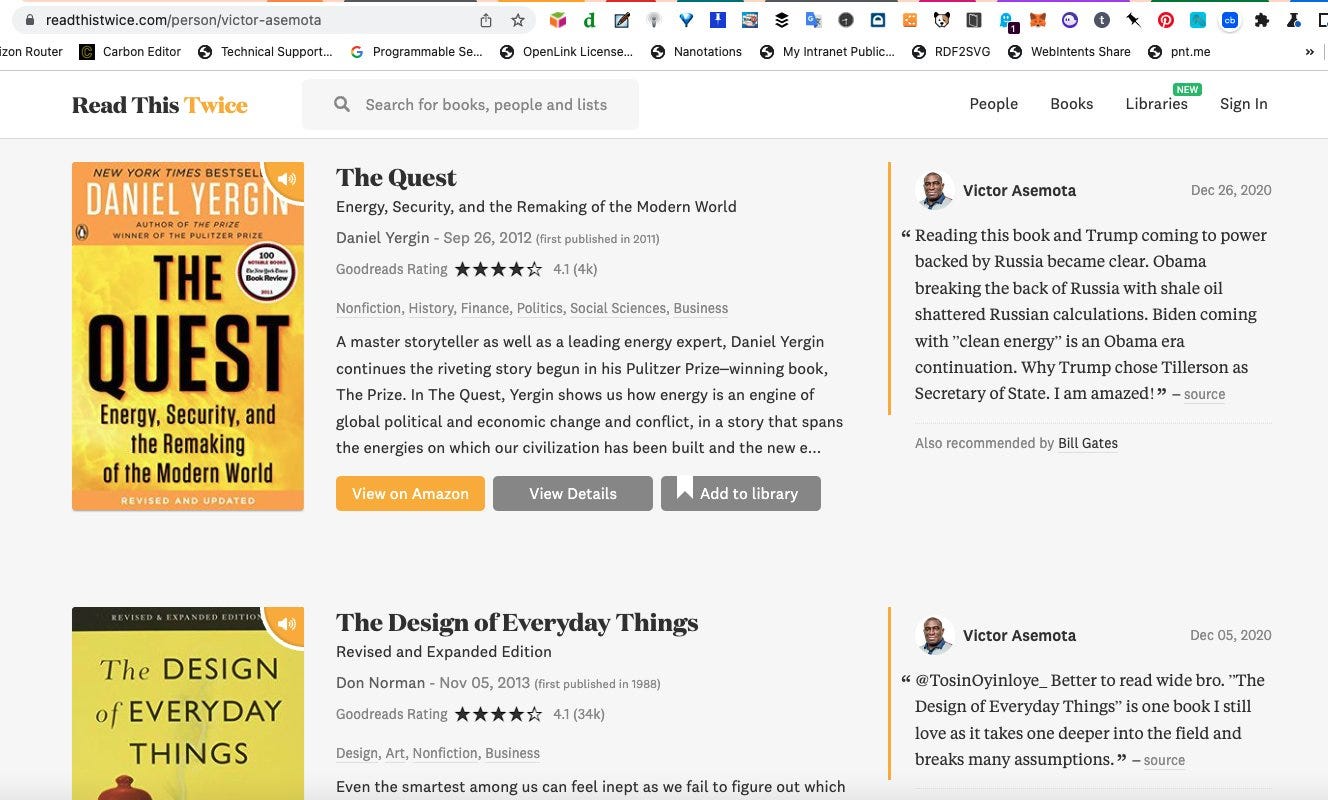The image size is (1328, 800).
Task: Click The Quest book cover image
Action: point(188,336)
